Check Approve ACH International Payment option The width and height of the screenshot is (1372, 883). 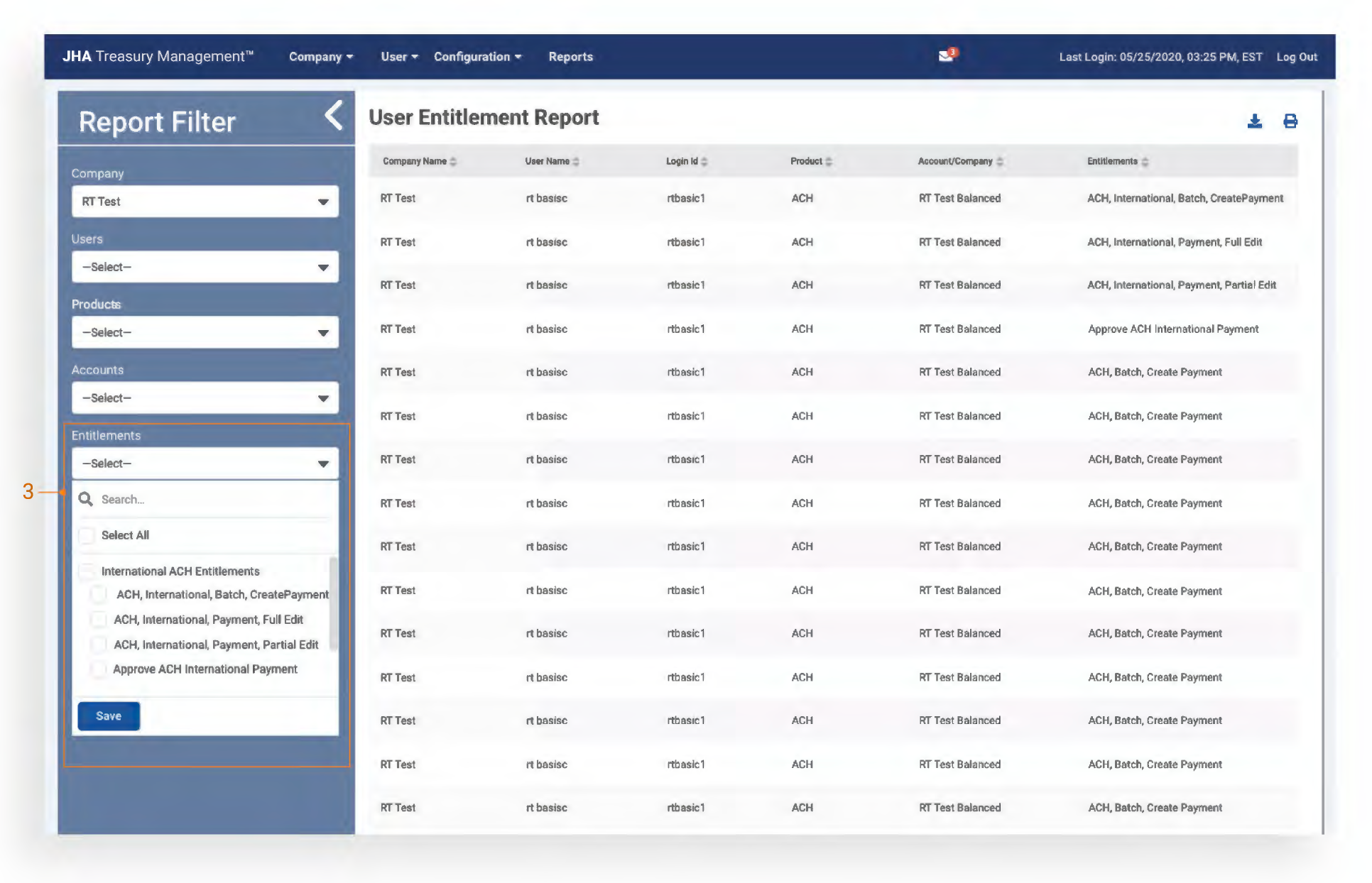pos(99,669)
